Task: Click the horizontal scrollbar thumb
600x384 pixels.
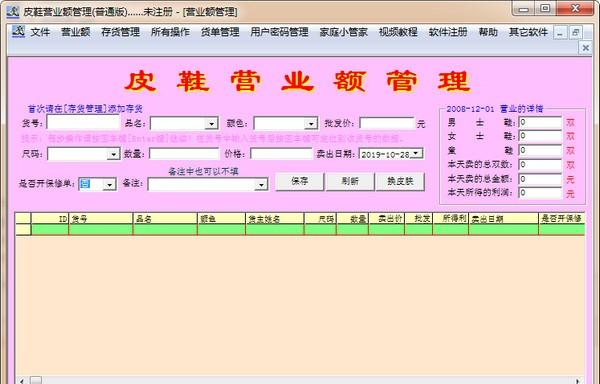Action: pyautogui.click(x=36, y=380)
